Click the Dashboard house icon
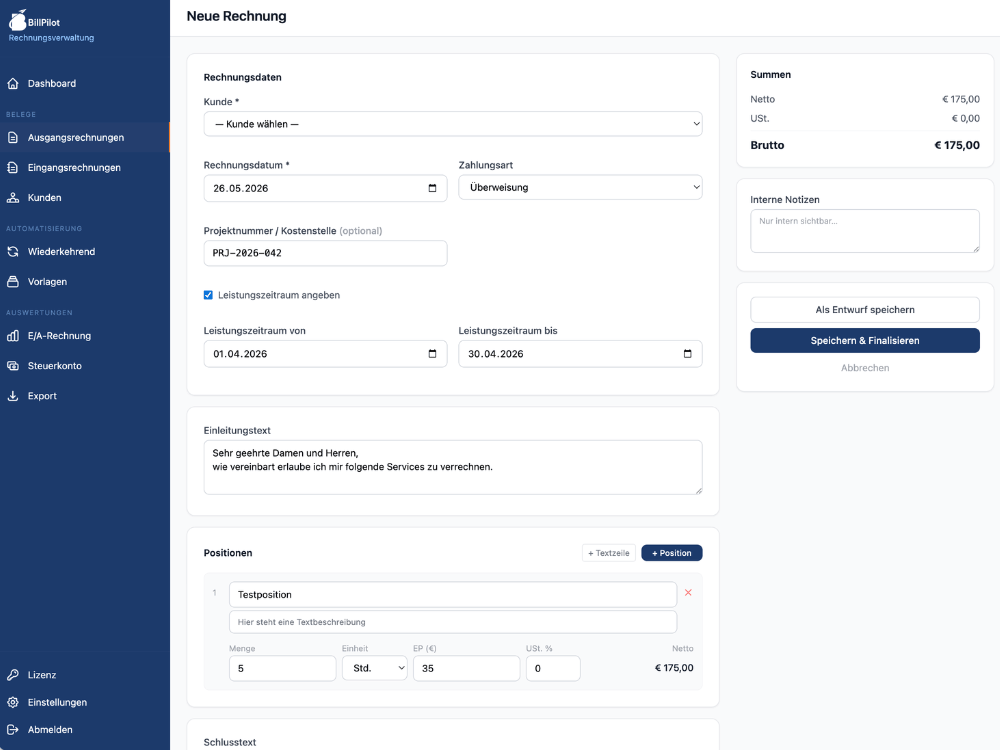This screenshot has height=750, width=1000. tap(13, 84)
